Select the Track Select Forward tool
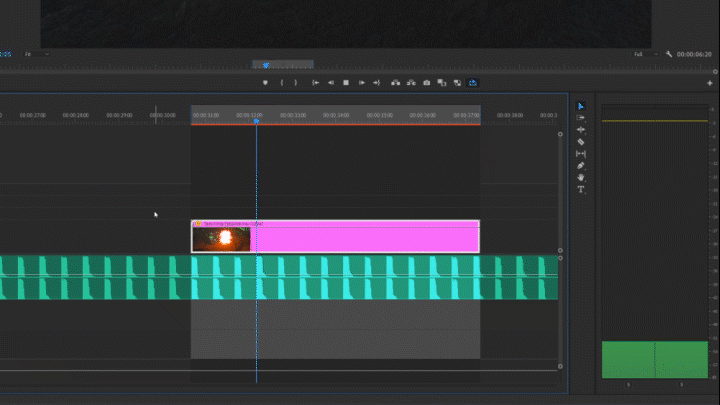The height and width of the screenshot is (405, 720). (x=581, y=118)
